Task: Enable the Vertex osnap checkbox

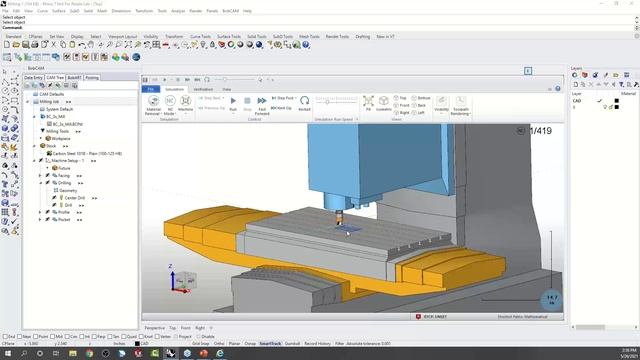Action: click(x=157, y=337)
